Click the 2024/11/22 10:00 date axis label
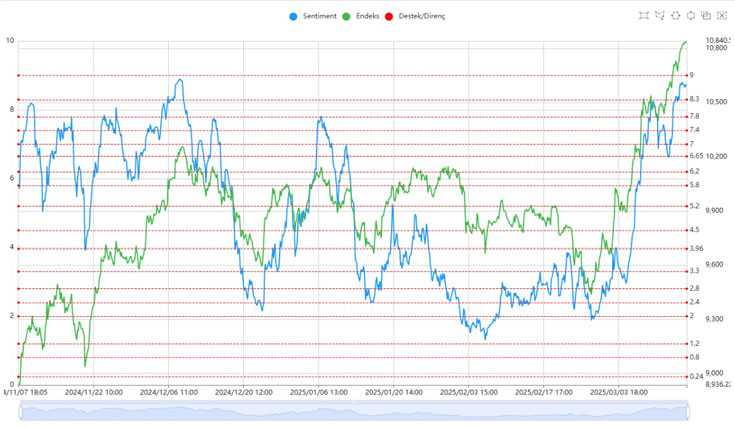The height and width of the screenshot is (427, 735). click(93, 393)
